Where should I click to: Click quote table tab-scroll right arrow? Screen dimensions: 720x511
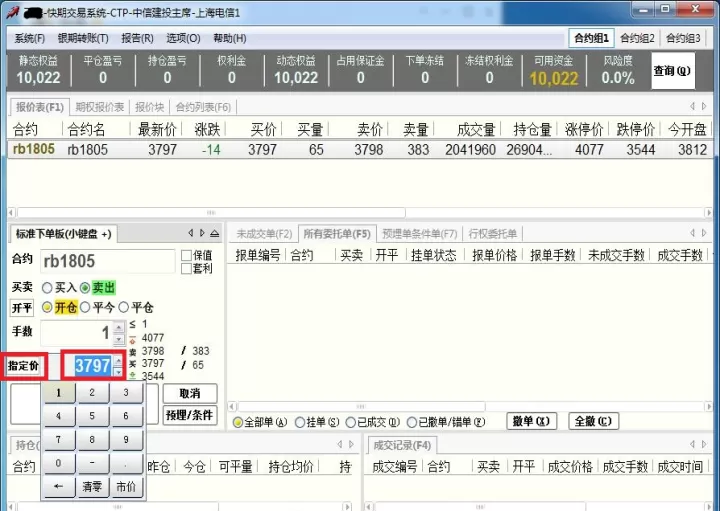coord(704,107)
